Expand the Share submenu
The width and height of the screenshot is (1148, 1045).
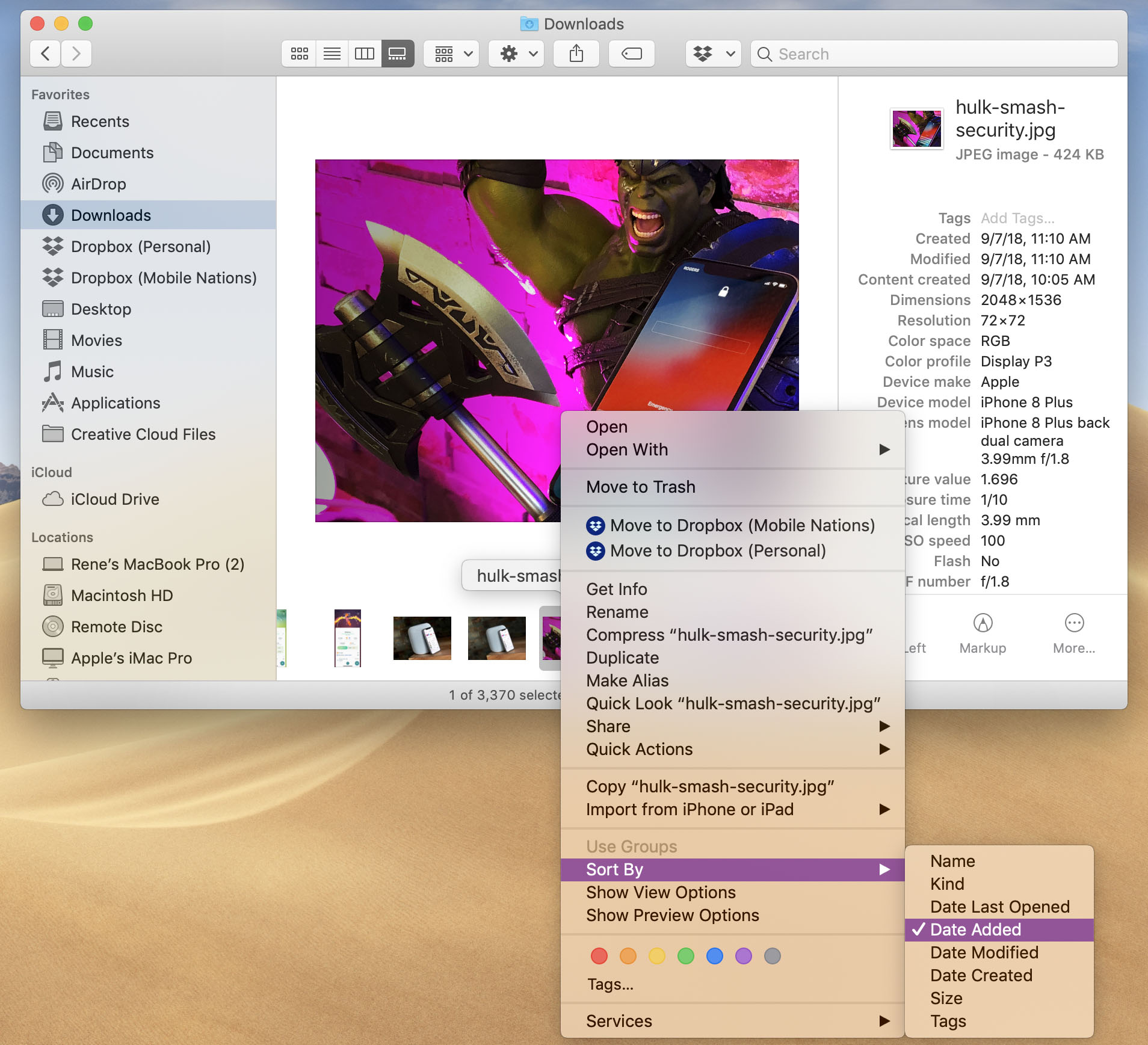pos(732,726)
